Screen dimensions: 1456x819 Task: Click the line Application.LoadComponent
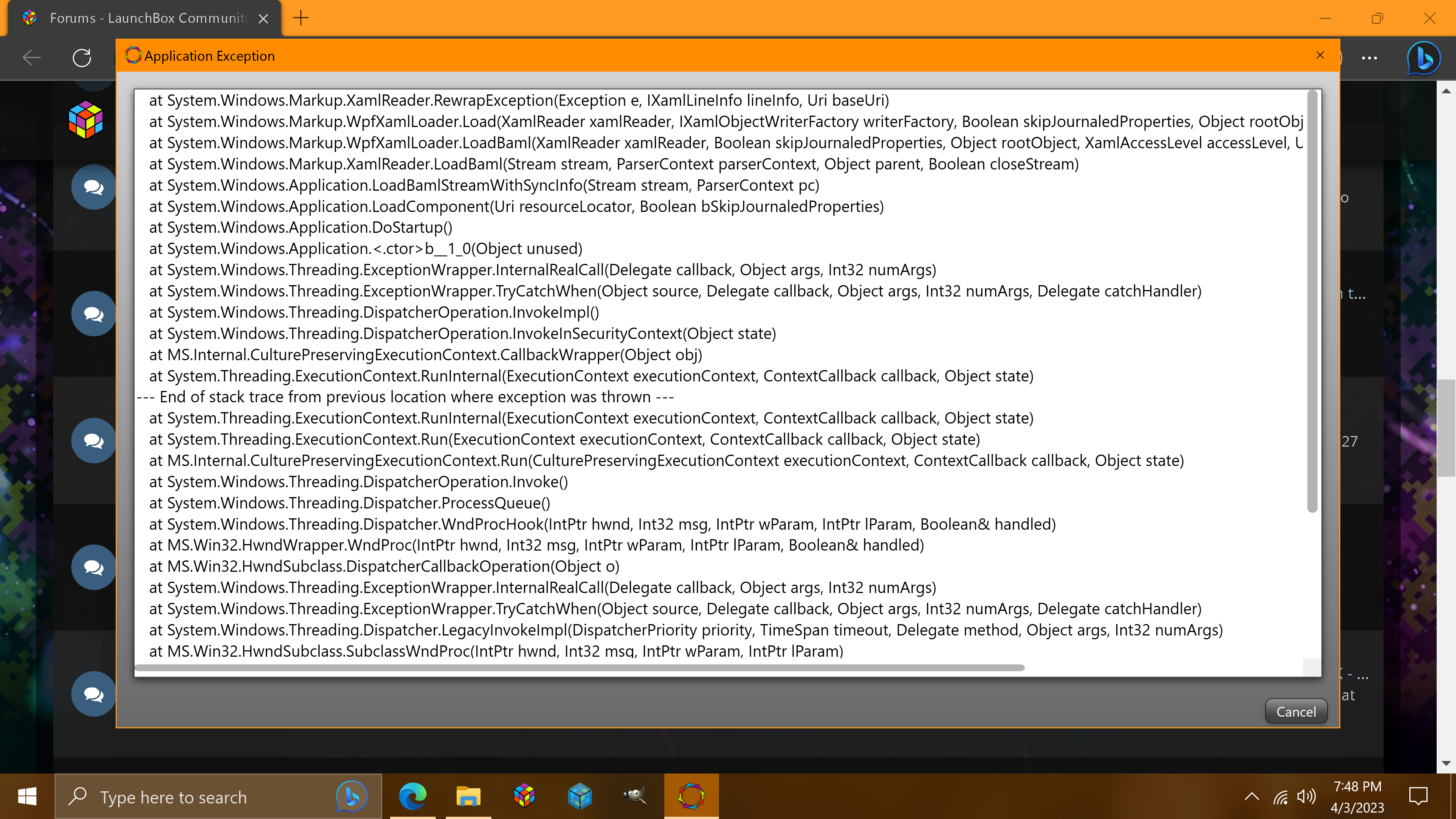click(516, 206)
